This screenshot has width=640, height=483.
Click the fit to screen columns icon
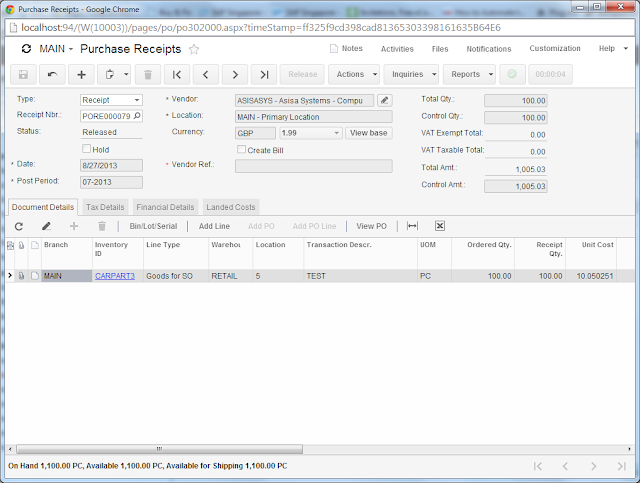(x=412, y=226)
